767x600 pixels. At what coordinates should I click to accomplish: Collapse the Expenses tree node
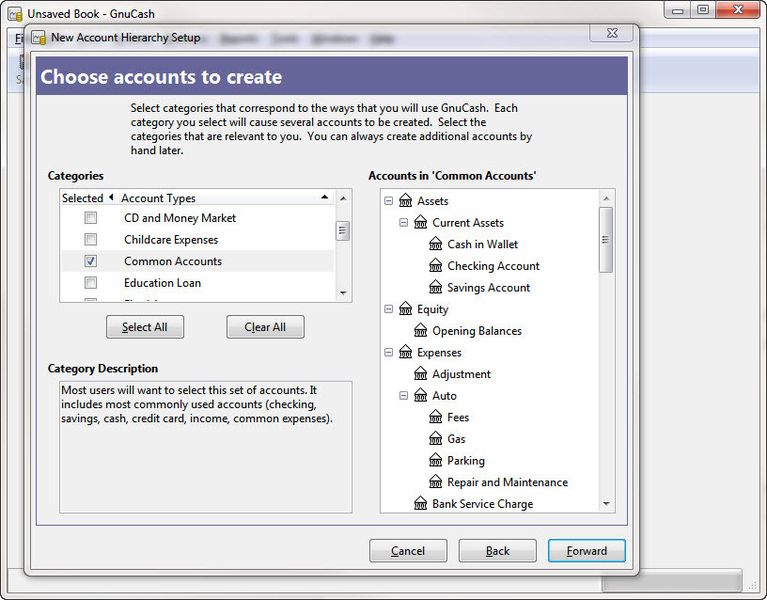388,352
